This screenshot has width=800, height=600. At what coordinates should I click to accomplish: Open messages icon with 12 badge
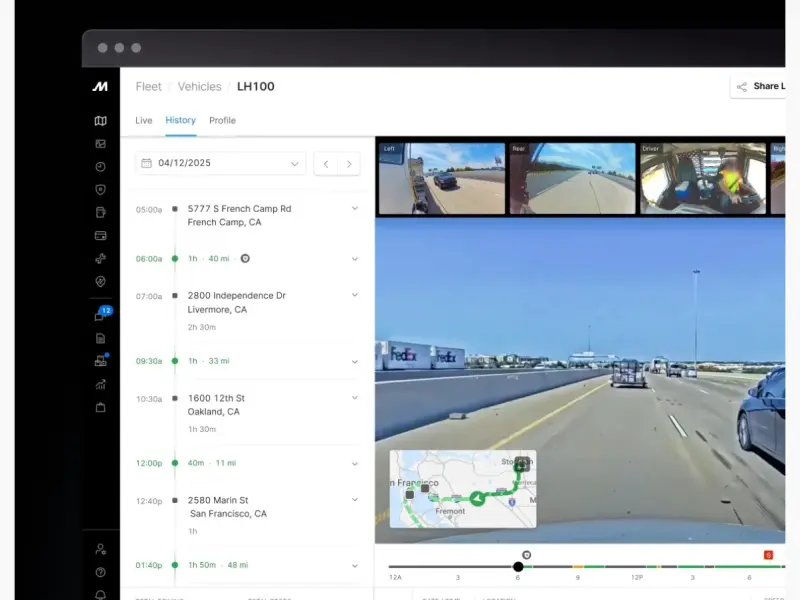click(x=101, y=316)
